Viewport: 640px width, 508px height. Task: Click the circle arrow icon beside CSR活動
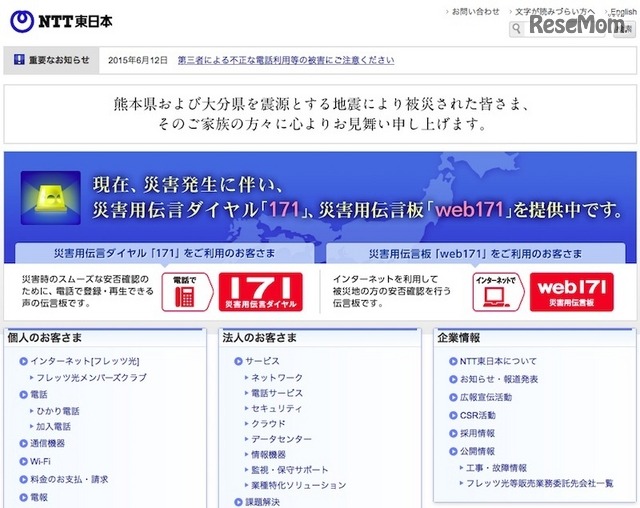coord(453,415)
